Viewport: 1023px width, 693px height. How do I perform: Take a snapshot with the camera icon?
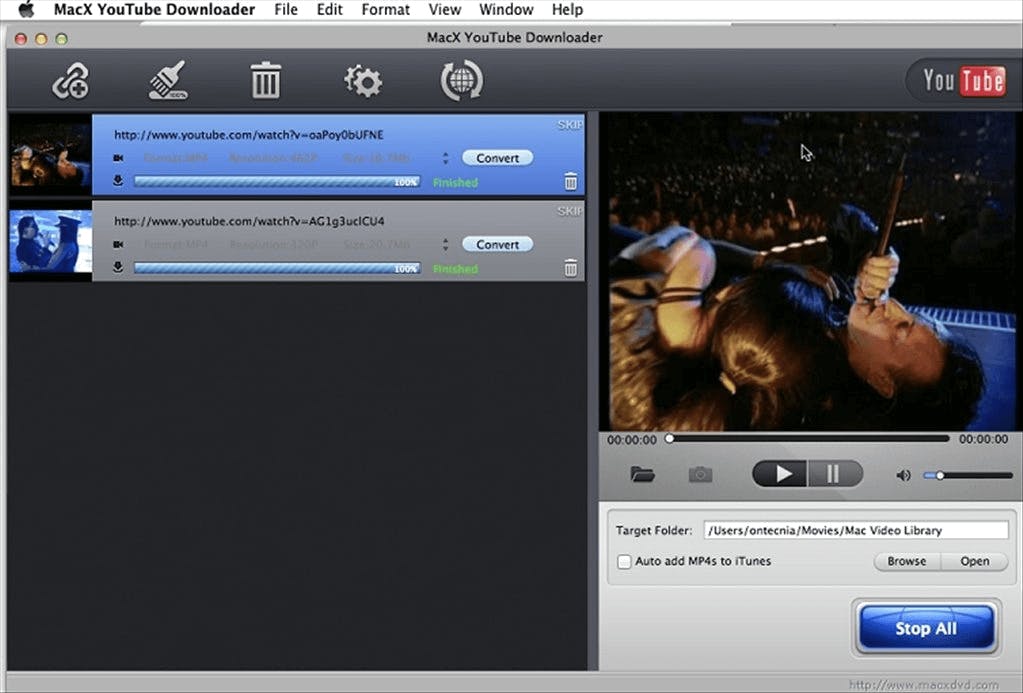[701, 474]
